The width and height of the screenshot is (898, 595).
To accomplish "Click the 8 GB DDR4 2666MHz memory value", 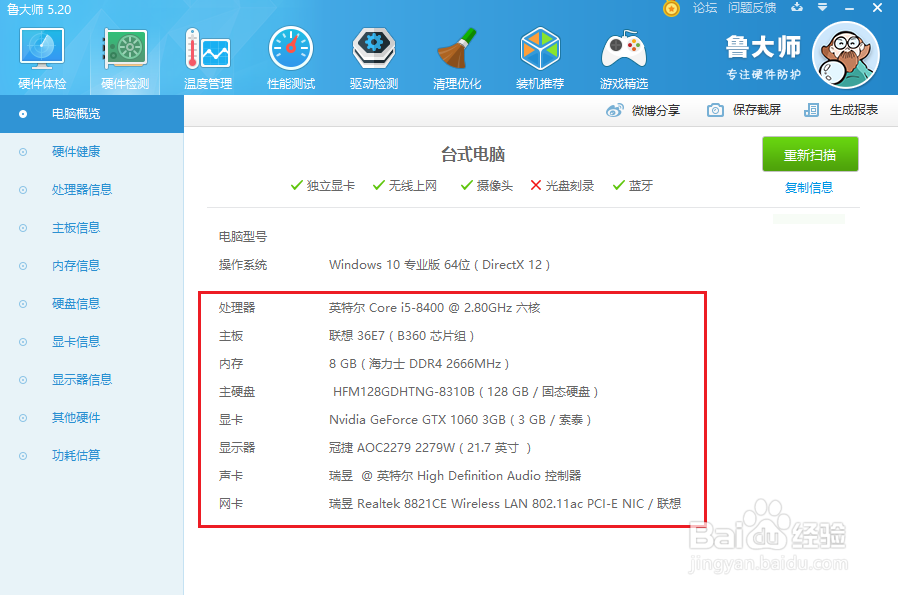I will pyautogui.click(x=419, y=364).
